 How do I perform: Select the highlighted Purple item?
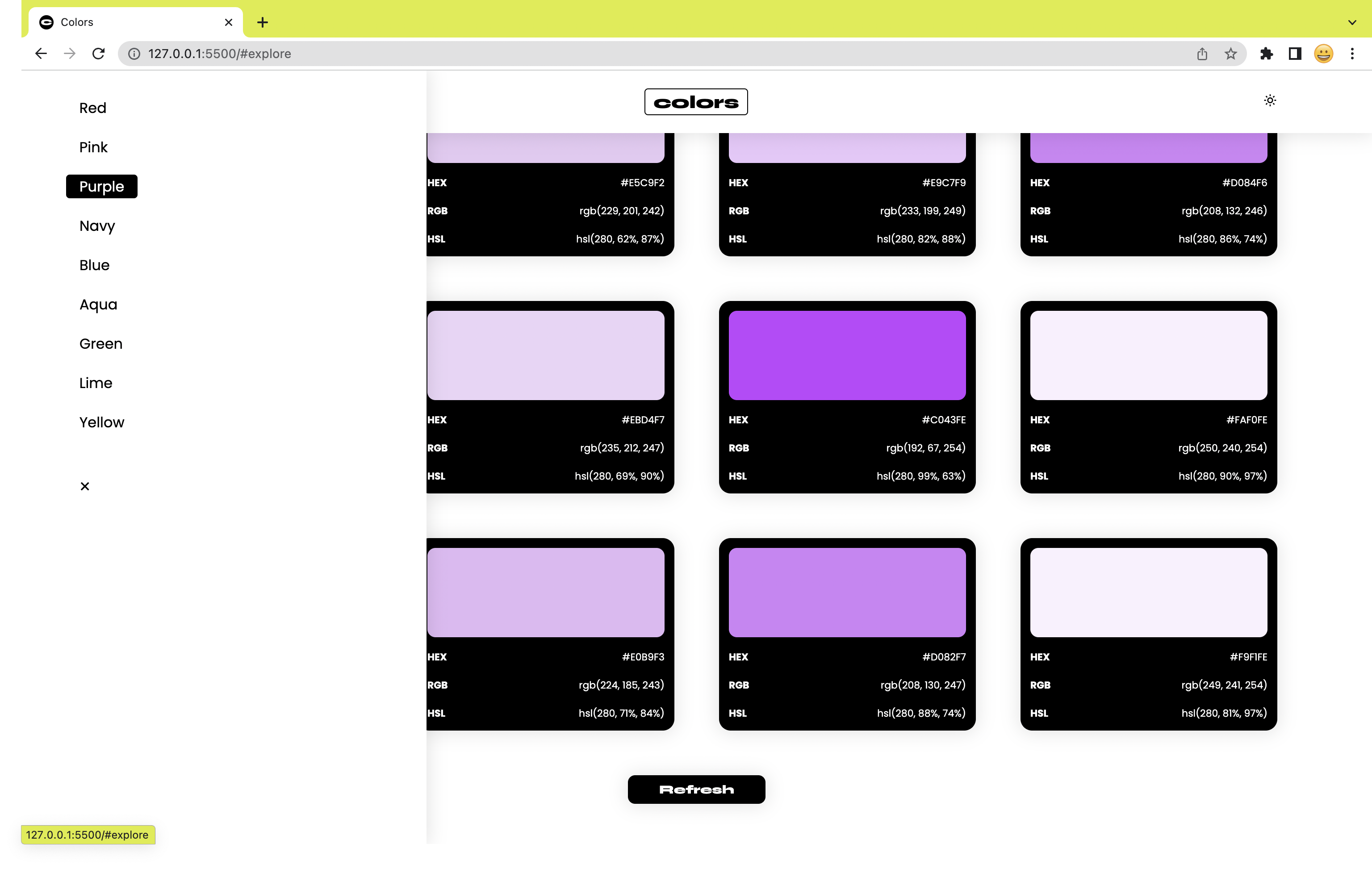[x=101, y=186]
